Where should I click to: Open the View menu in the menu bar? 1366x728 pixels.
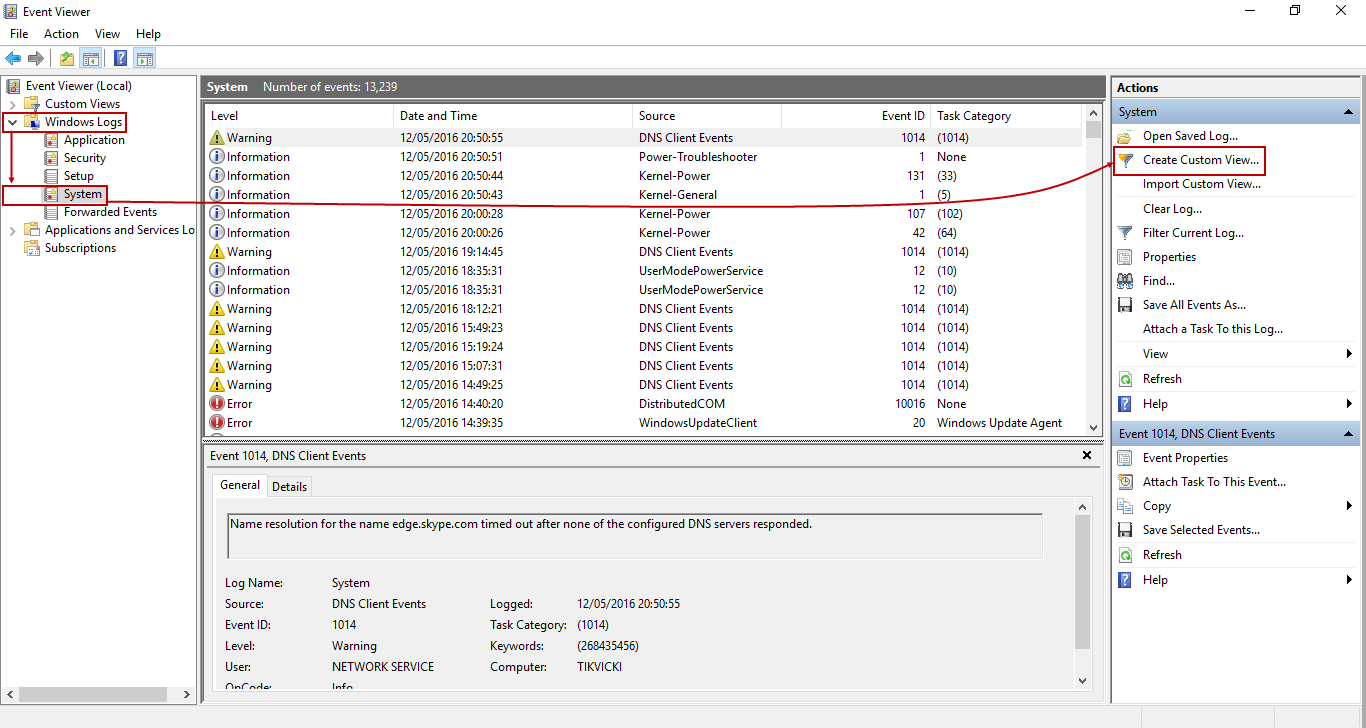pyautogui.click(x=107, y=34)
